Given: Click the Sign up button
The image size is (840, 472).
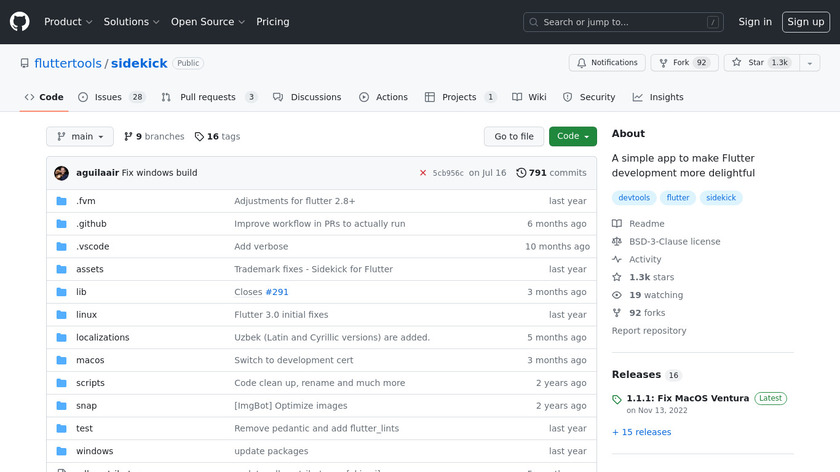Looking at the screenshot, I should tap(805, 22).
